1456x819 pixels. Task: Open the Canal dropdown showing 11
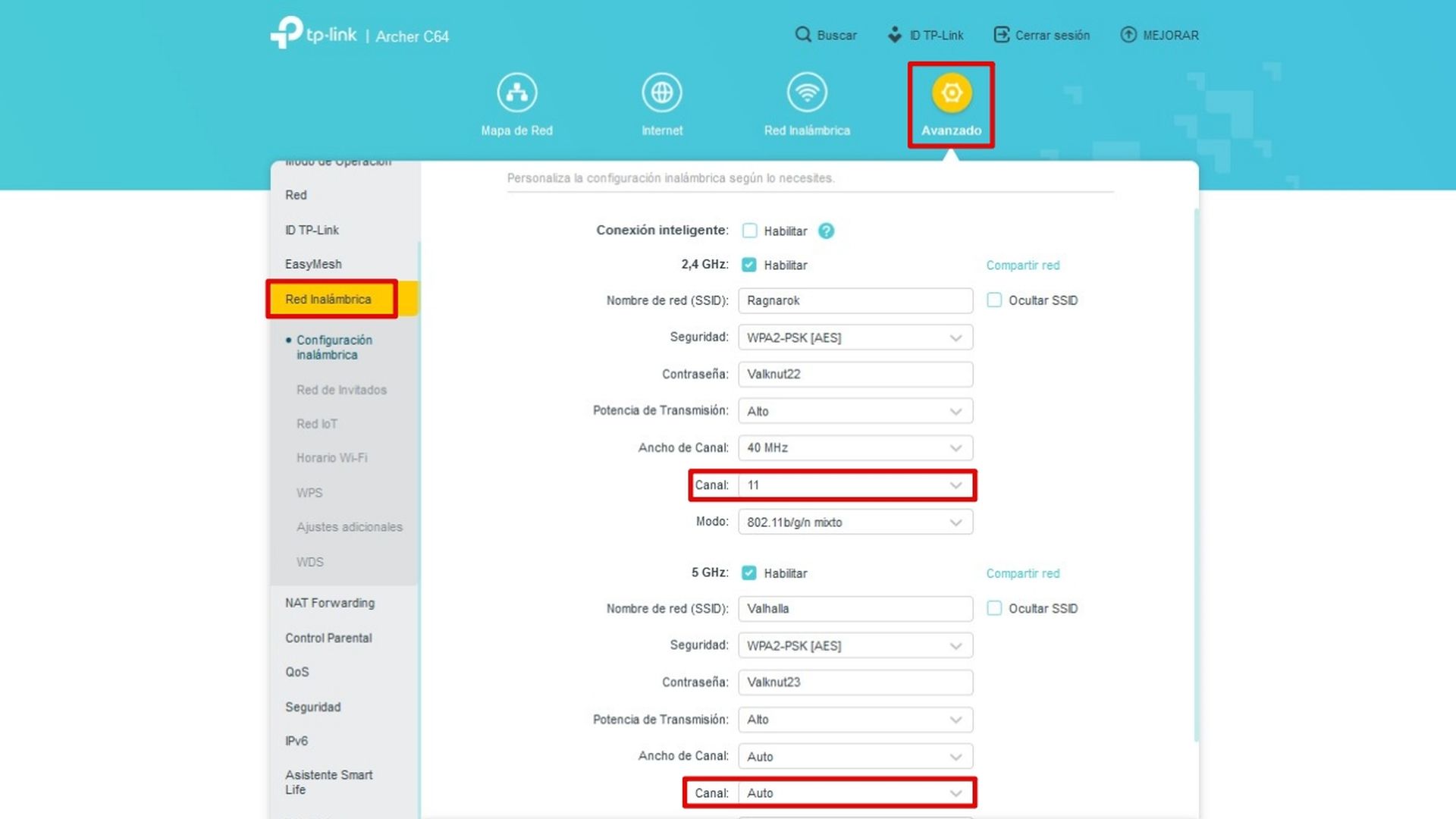point(855,485)
